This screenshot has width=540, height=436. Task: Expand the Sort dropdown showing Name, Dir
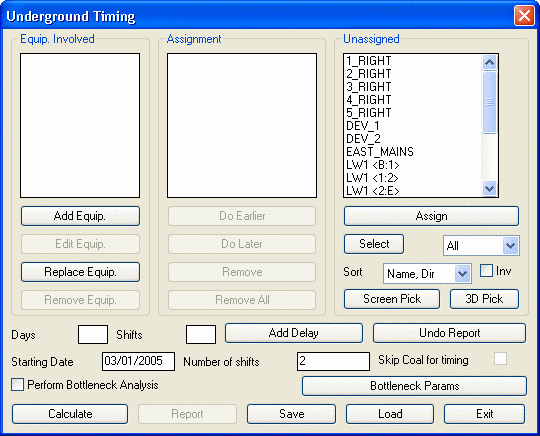click(427, 274)
